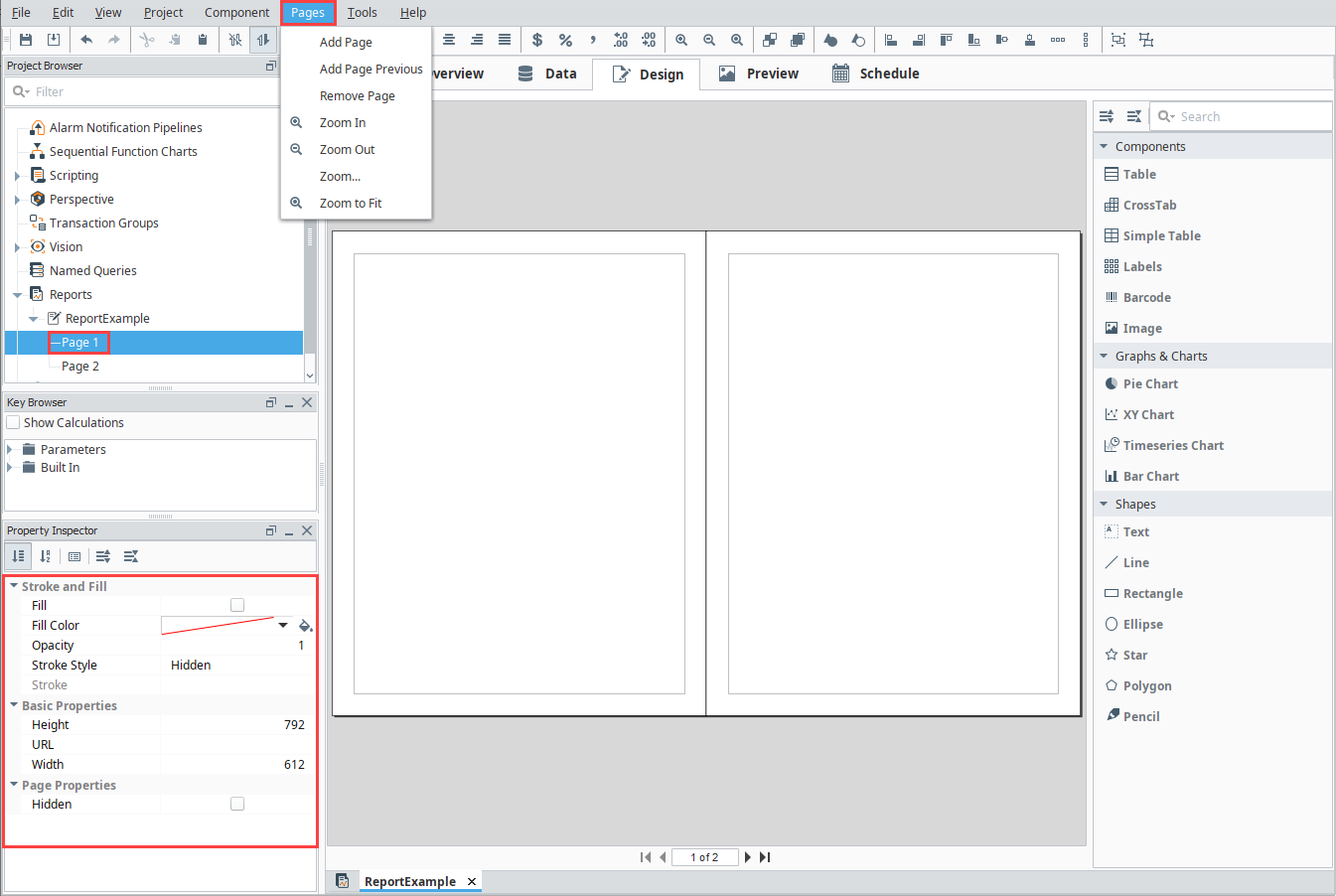
Task: Click collapse all icon in component palette
Action: pos(1134,116)
